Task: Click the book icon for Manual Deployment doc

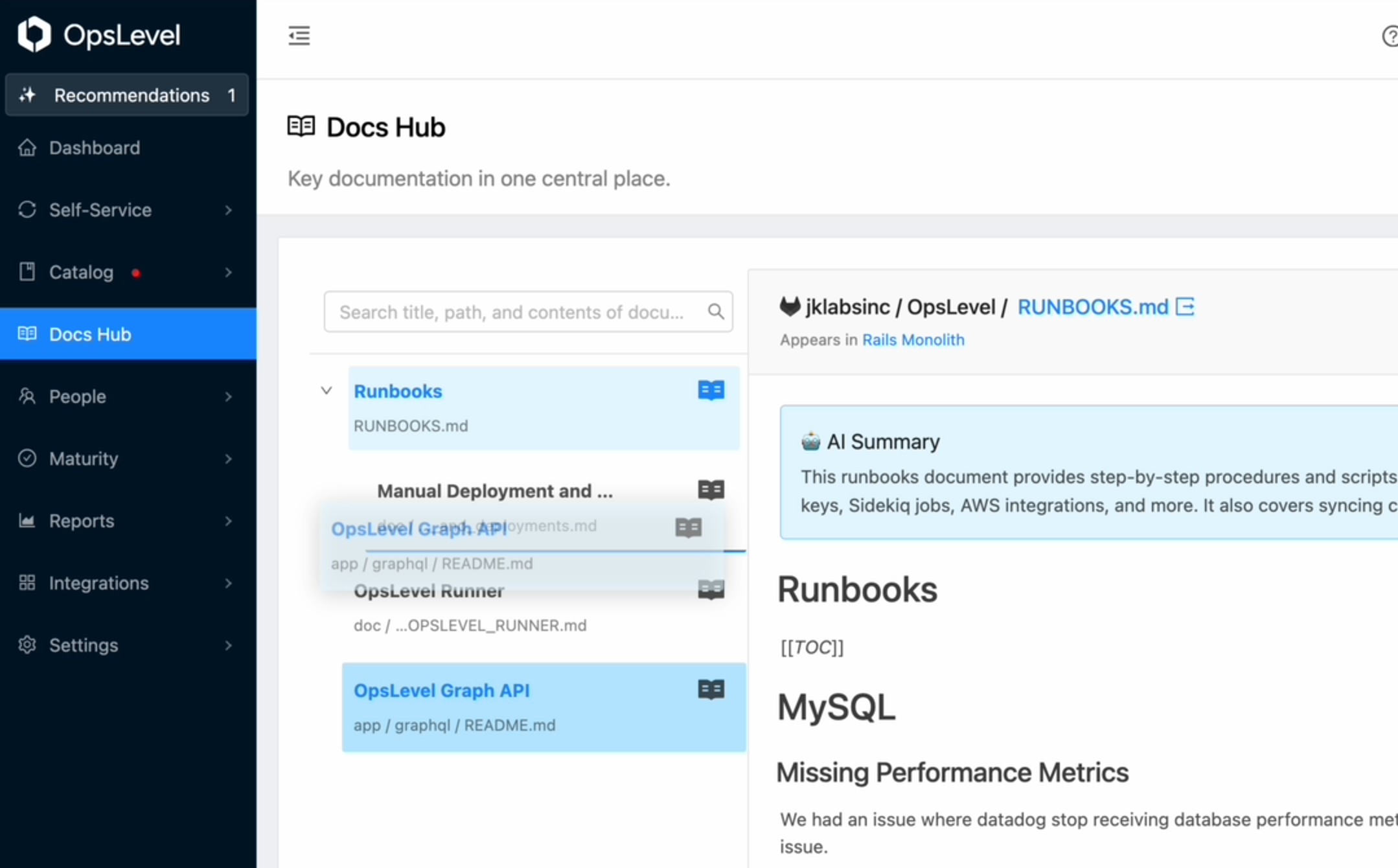Action: tap(711, 490)
